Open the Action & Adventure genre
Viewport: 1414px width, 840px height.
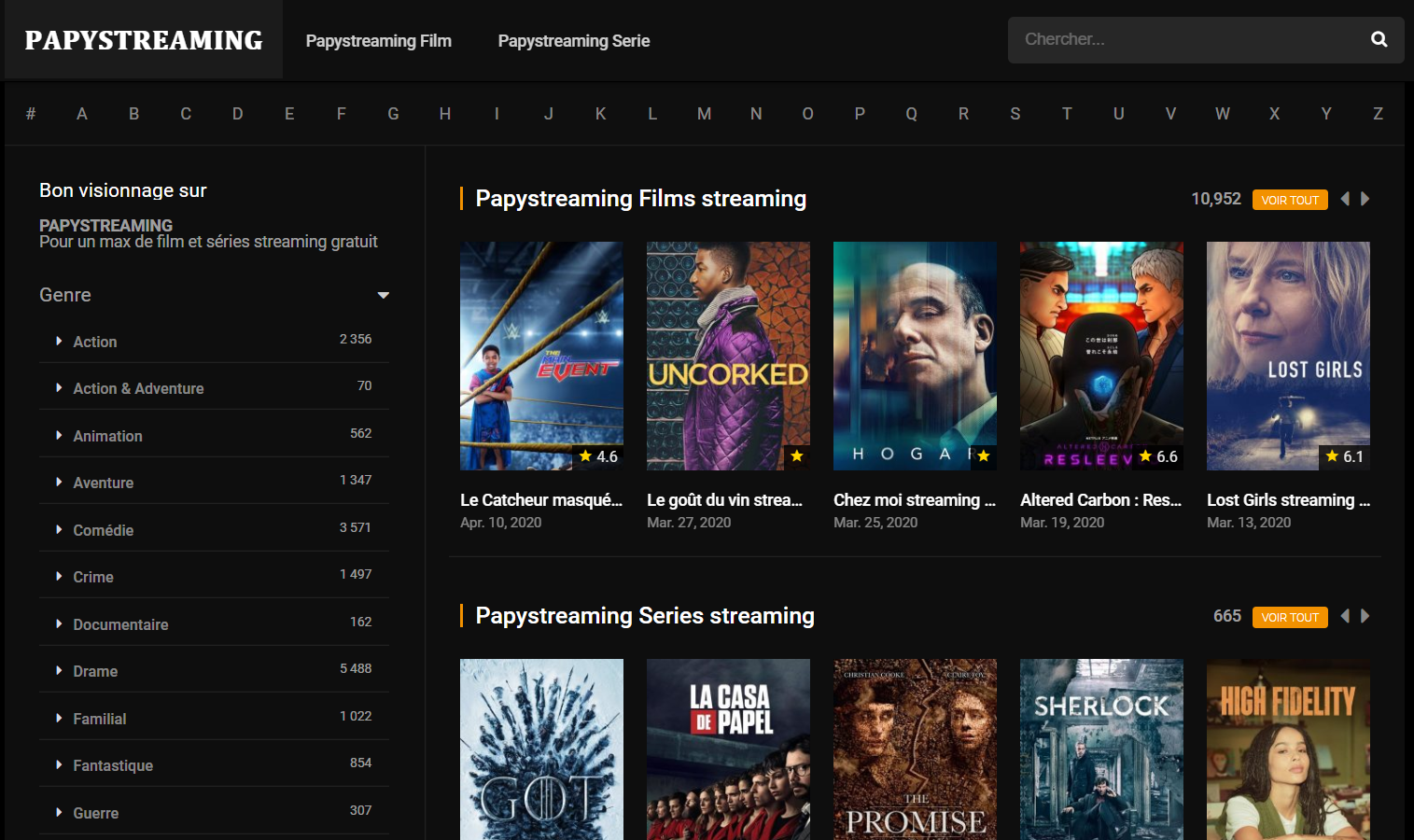pos(138,388)
